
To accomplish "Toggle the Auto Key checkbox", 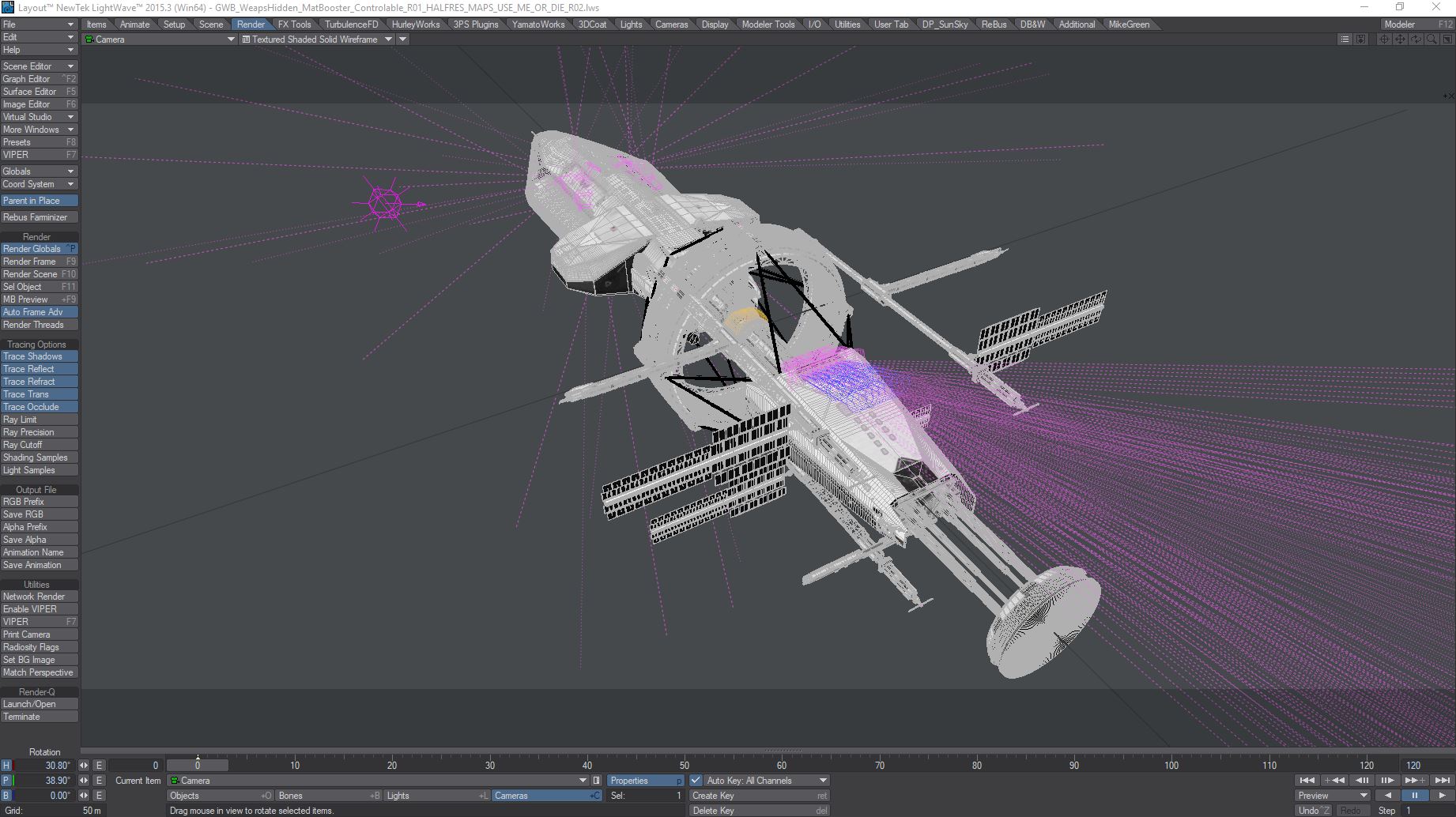I will click(696, 781).
